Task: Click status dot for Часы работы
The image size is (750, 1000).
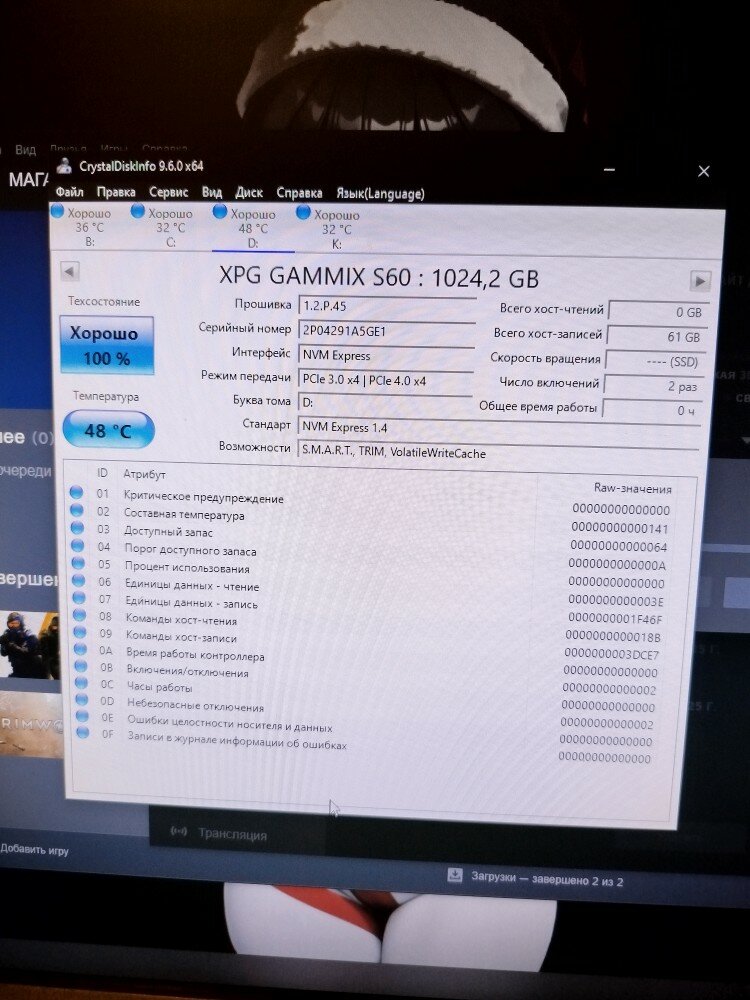Action: [82, 682]
